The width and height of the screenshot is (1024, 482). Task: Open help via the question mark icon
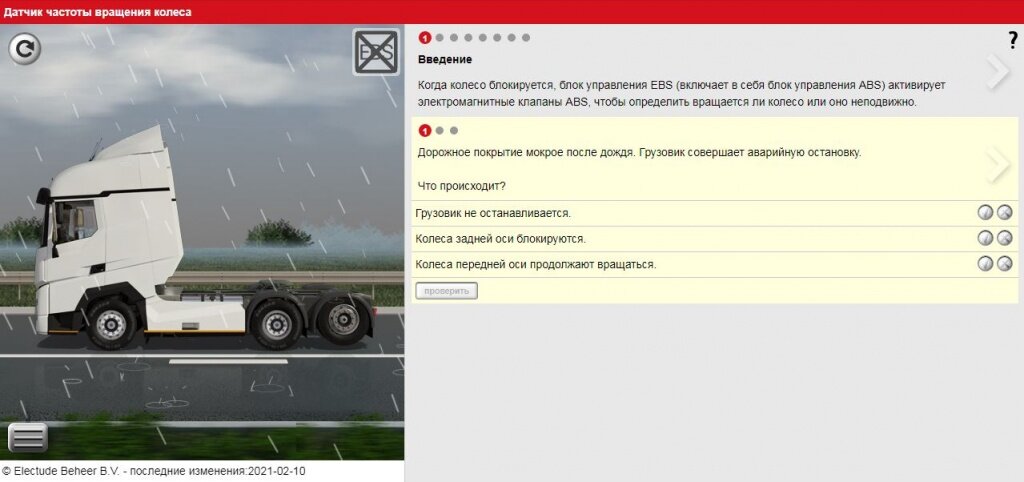coord(1014,40)
